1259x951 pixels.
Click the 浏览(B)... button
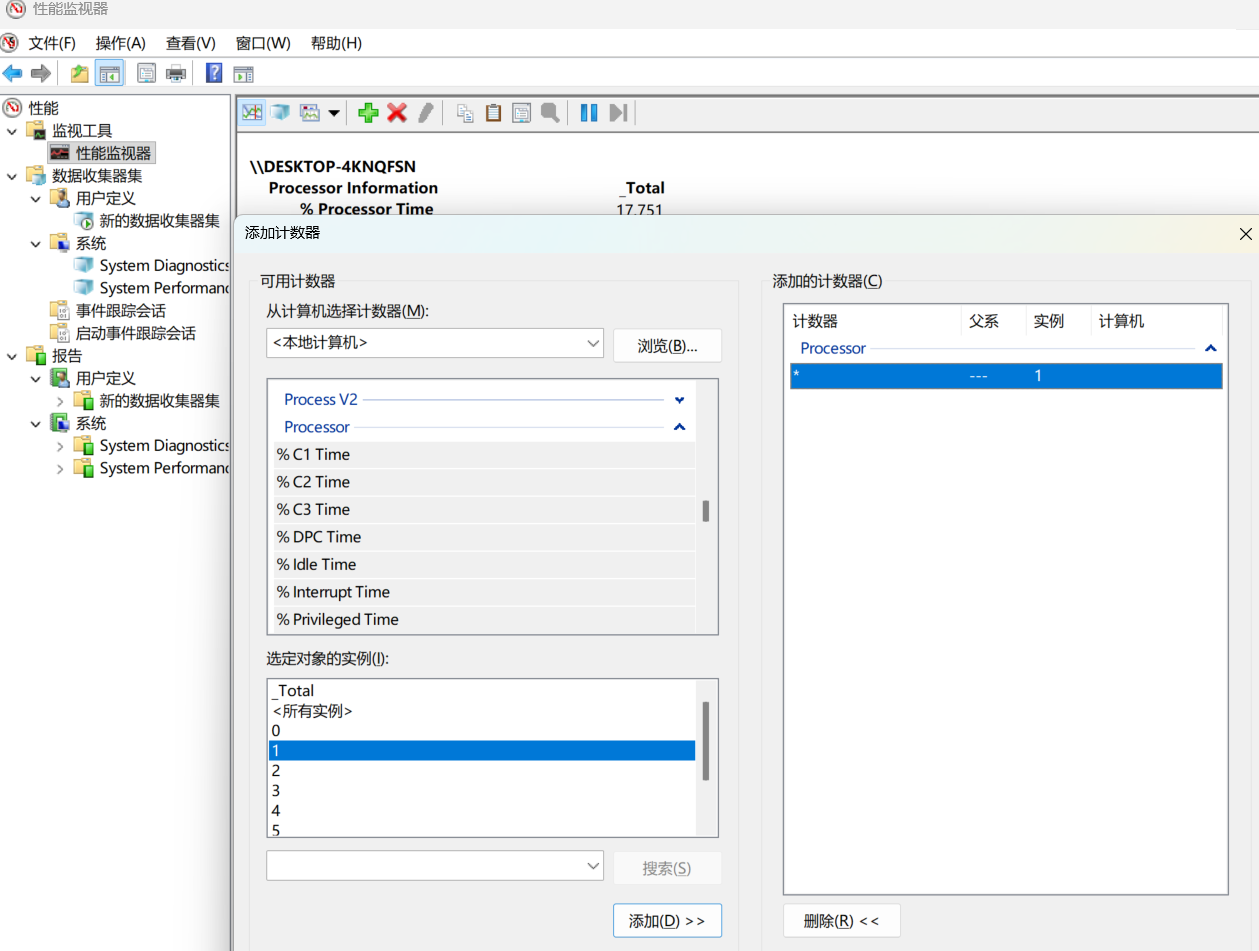click(x=667, y=346)
